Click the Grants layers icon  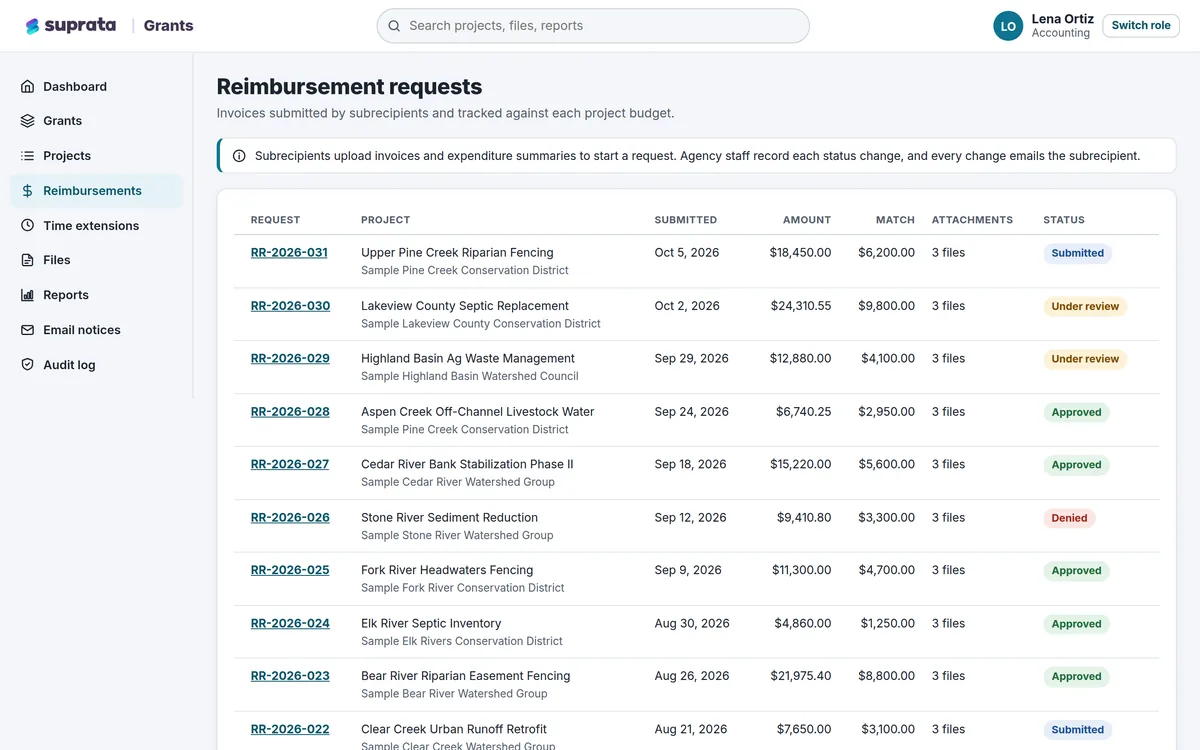click(28, 121)
